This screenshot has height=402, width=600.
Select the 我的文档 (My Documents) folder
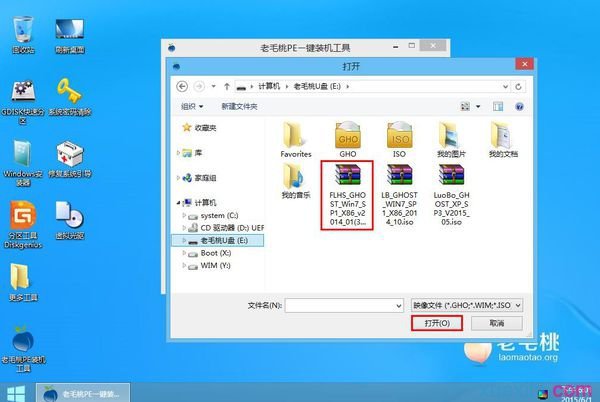(503, 139)
